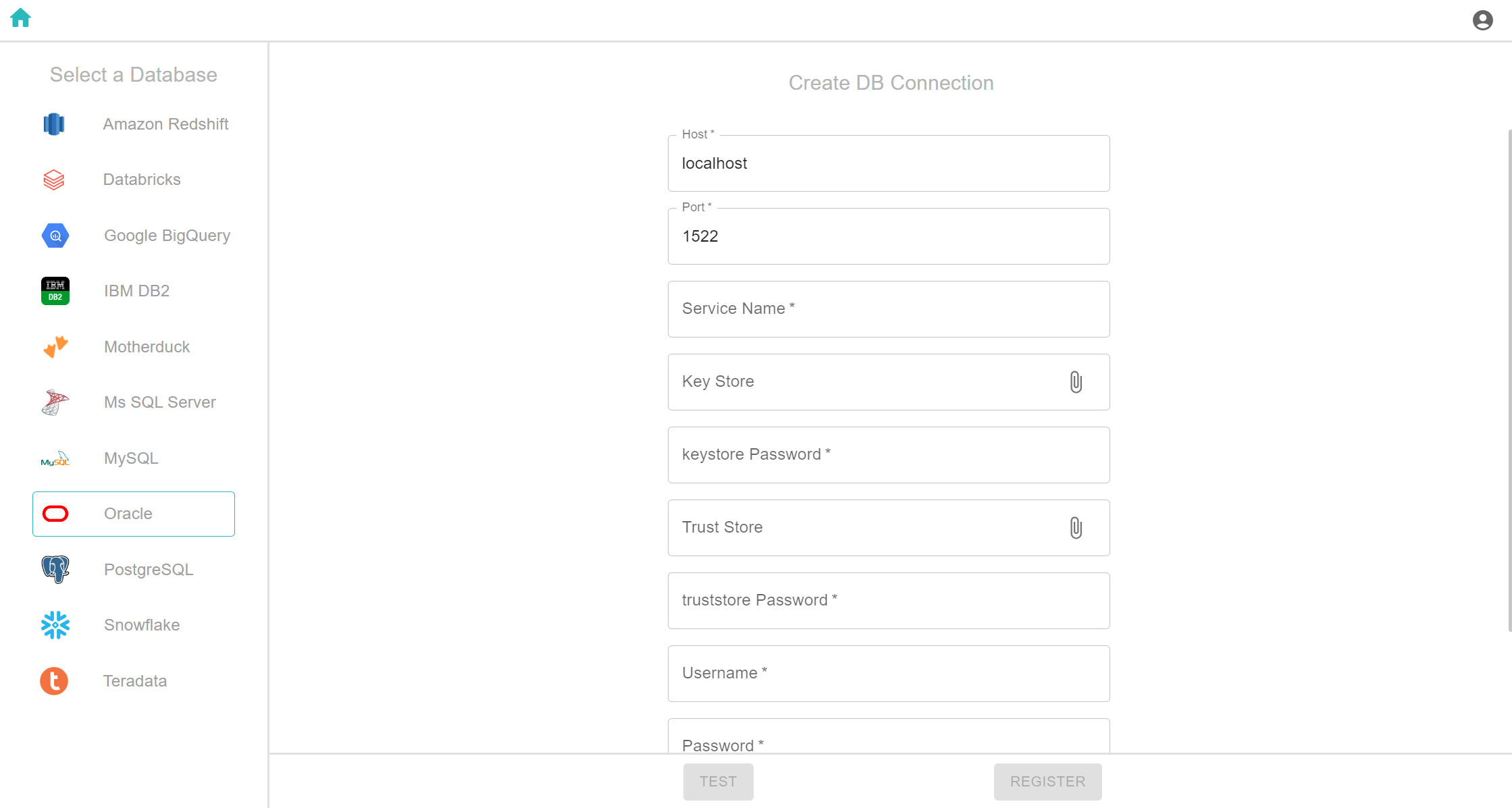1512x808 pixels.
Task: Click the Teradata logo icon
Action: click(x=54, y=681)
